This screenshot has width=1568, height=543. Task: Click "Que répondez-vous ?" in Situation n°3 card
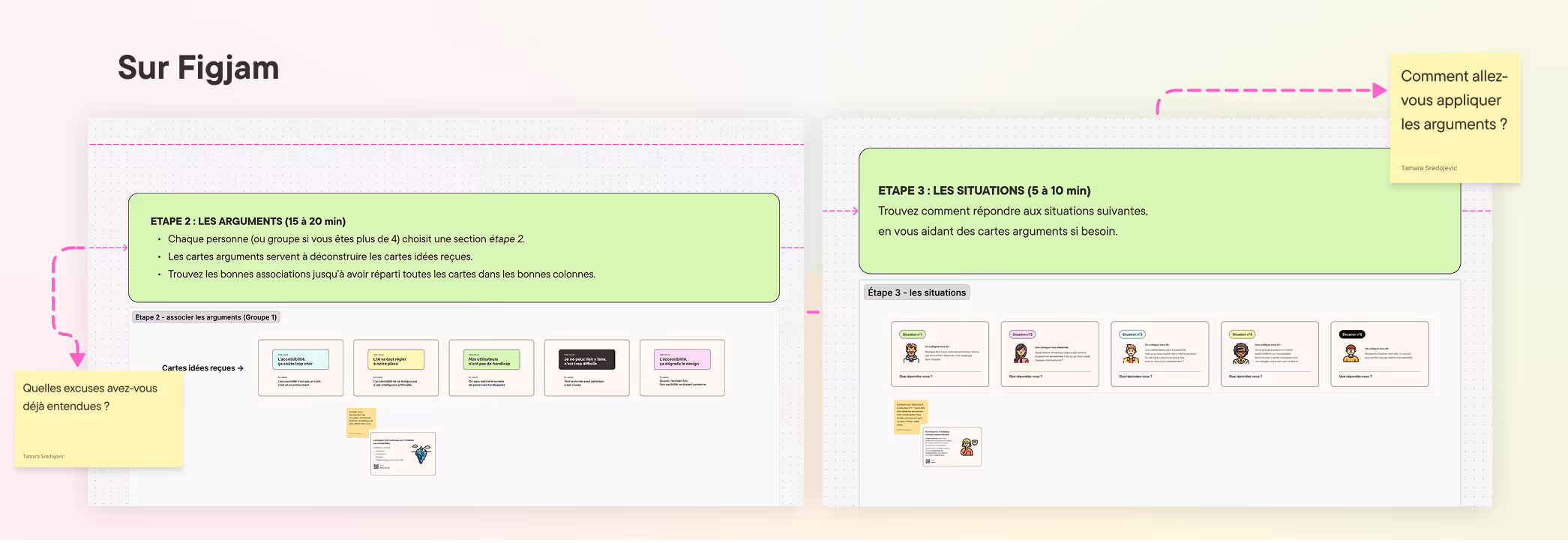1135,376
